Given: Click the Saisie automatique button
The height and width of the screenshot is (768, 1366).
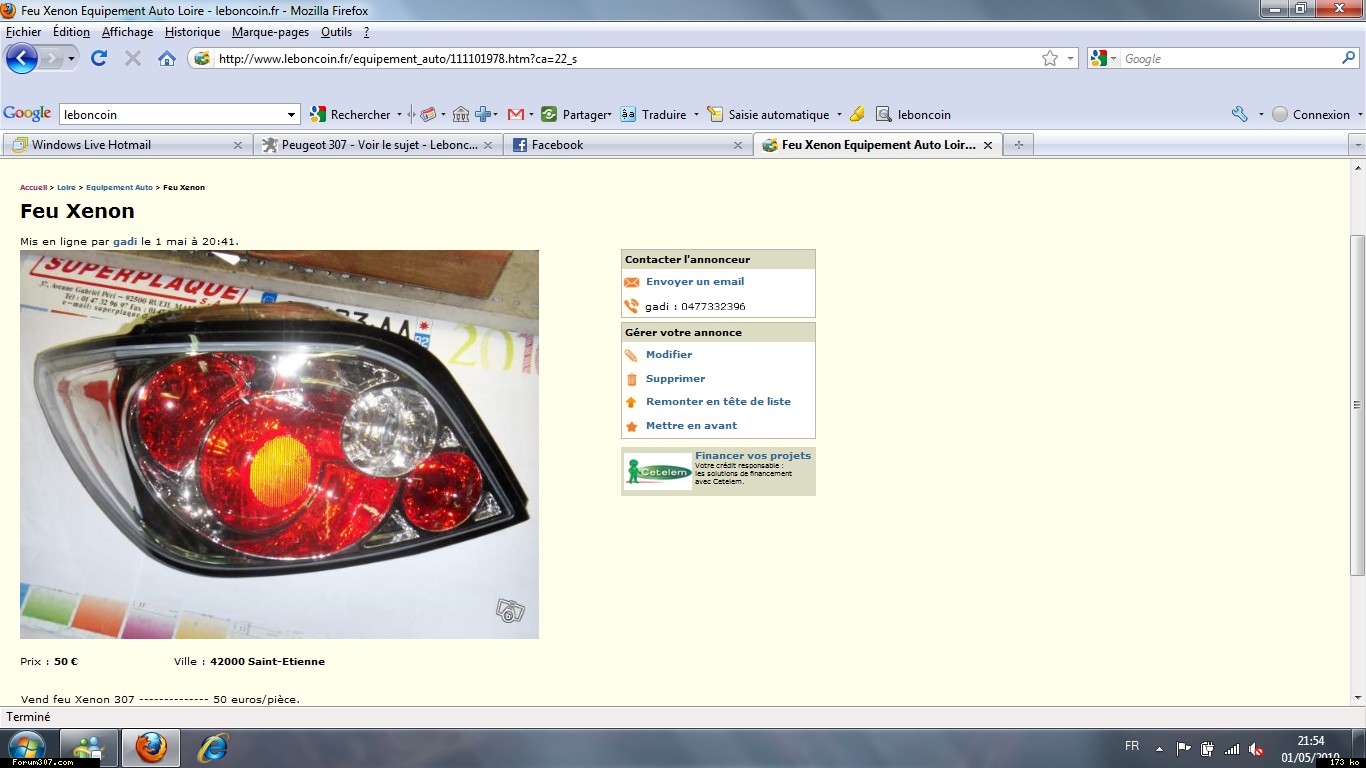Looking at the screenshot, I should tap(769, 115).
